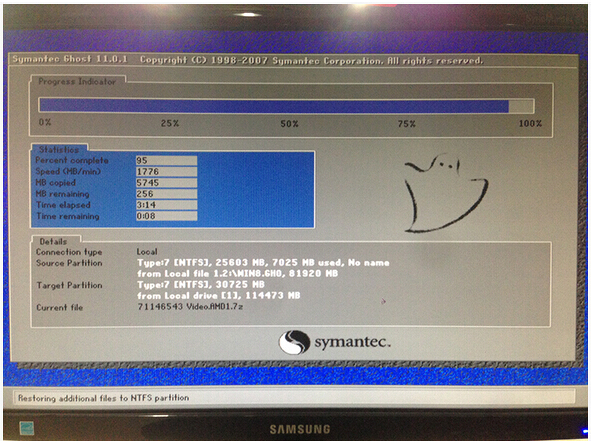The image size is (591, 443).
Task: Click the Time remaining value 0:08
Action: point(166,216)
